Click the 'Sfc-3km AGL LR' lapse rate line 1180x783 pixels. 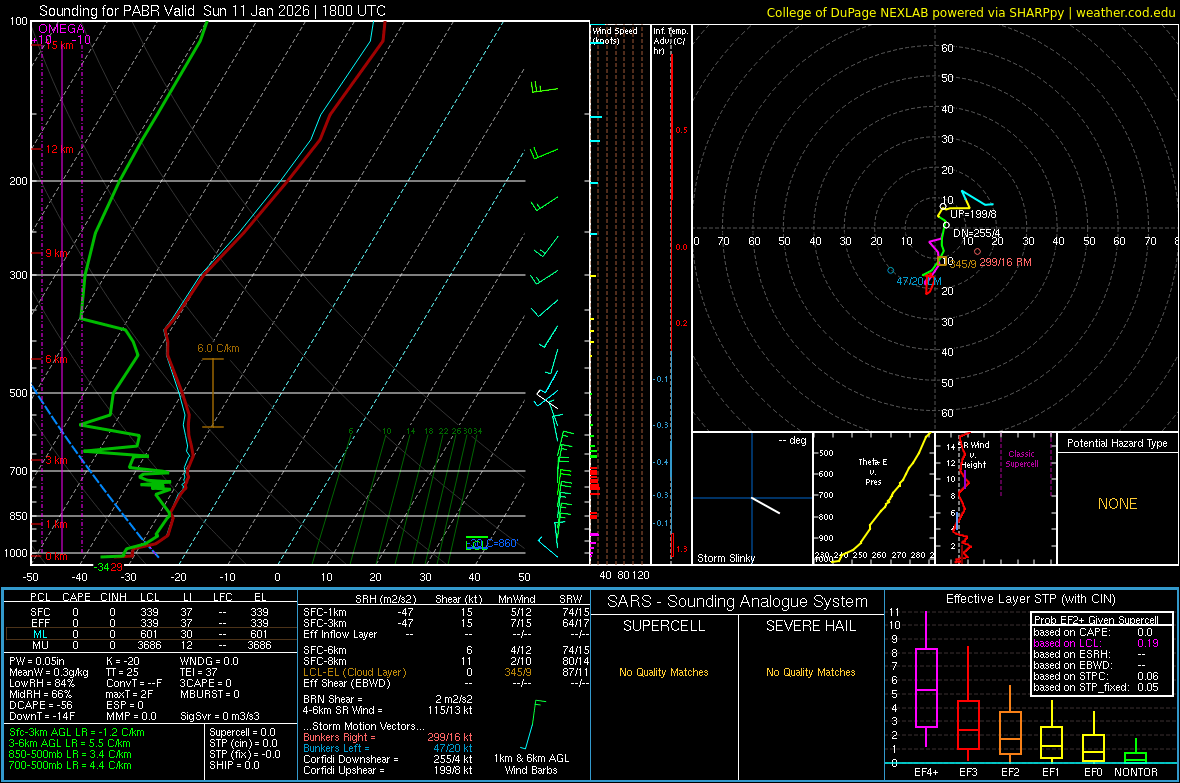77,732
